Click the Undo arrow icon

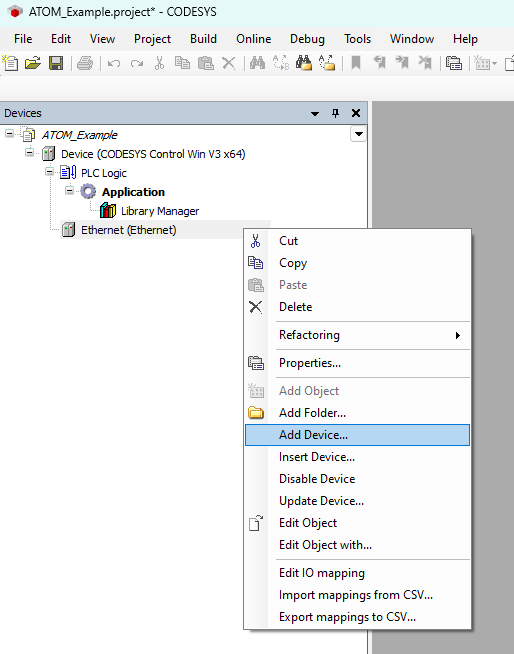point(114,63)
